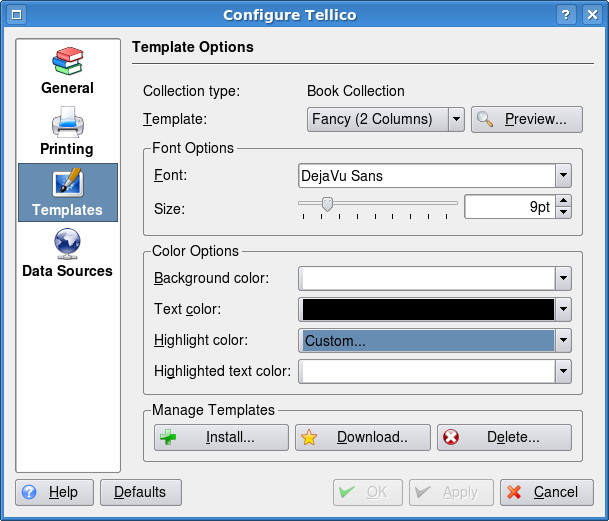Open the Preview template button
609x521 pixels.
pos(527,119)
